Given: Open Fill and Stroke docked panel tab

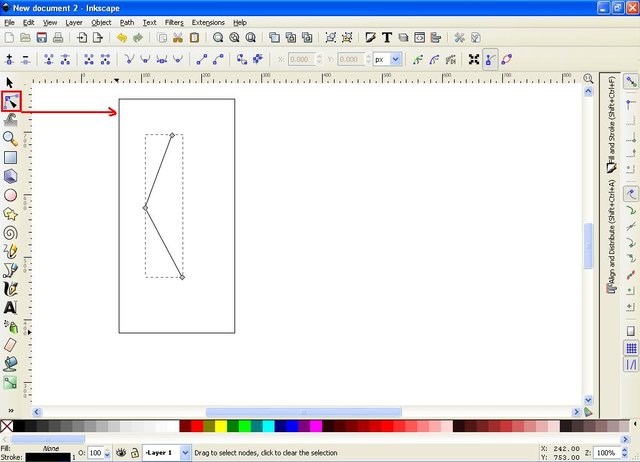Looking at the screenshot, I should (x=611, y=125).
